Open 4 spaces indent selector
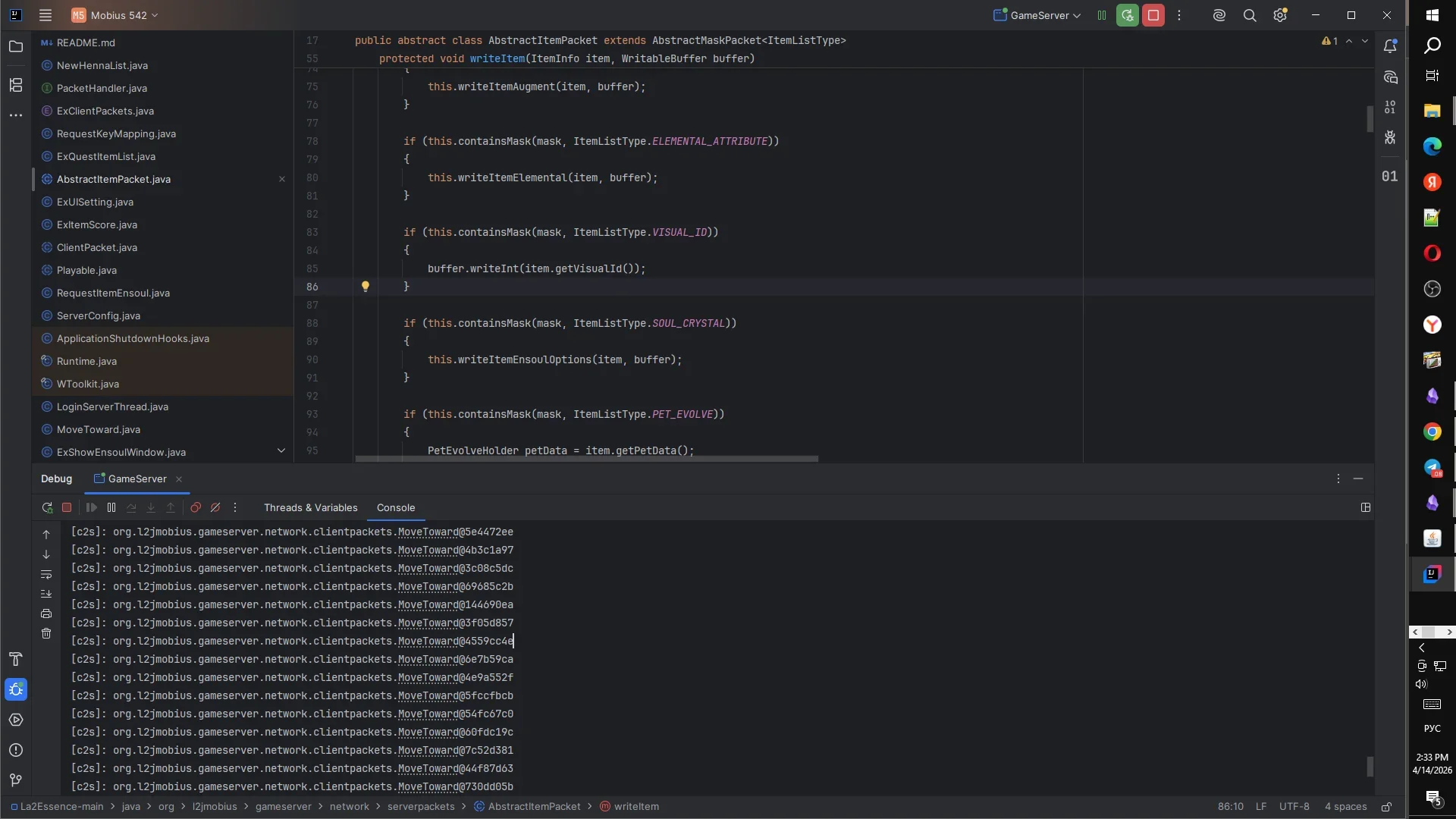The height and width of the screenshot is (819, 1456). click(x=1345, y=807)
